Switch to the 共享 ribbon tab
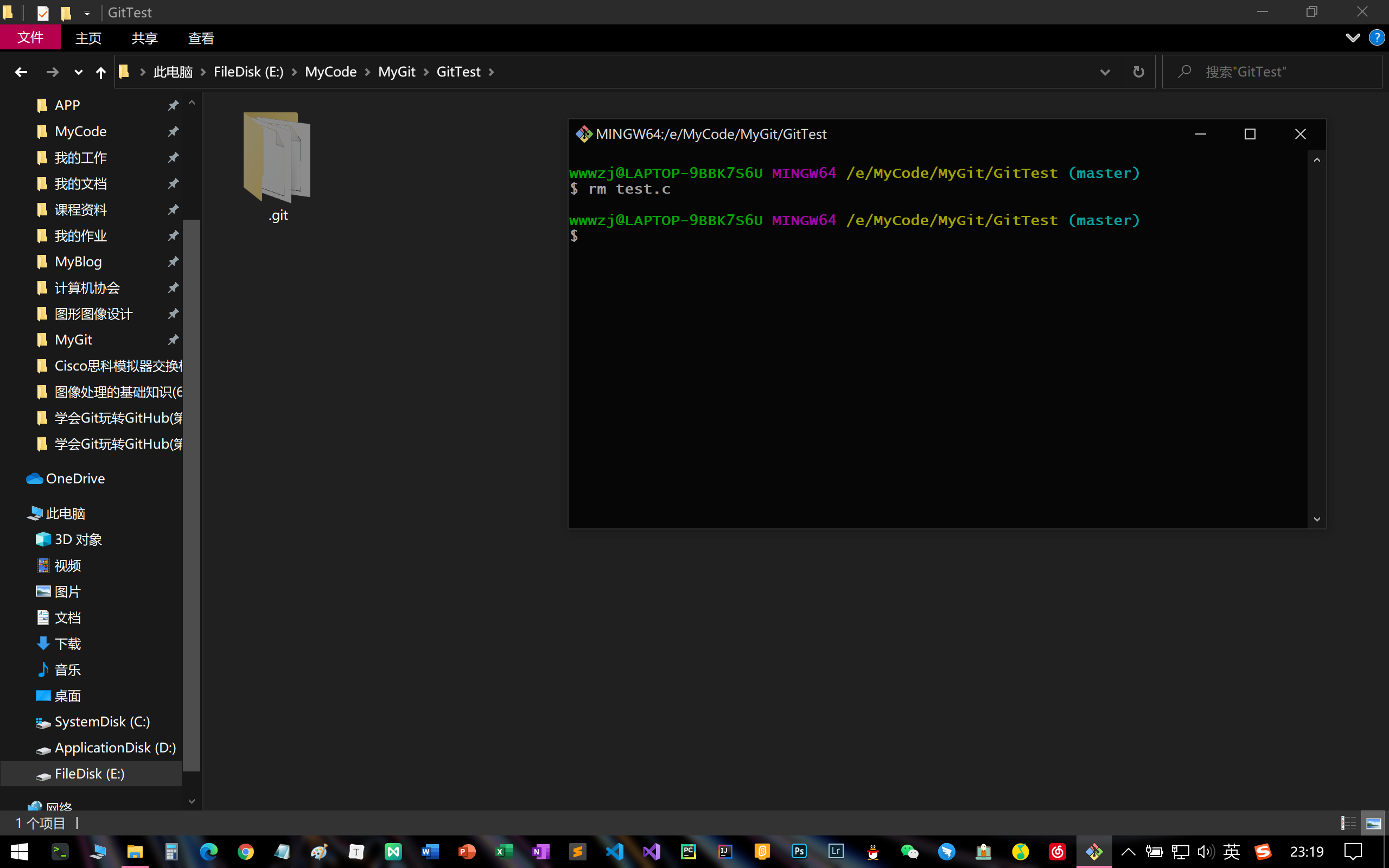1389x868 pixels. click(x=145, y=38)
